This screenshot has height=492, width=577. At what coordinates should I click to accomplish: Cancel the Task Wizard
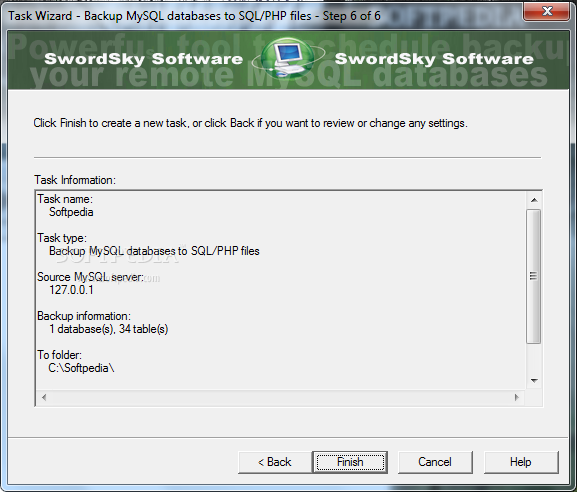click(435, 462)
